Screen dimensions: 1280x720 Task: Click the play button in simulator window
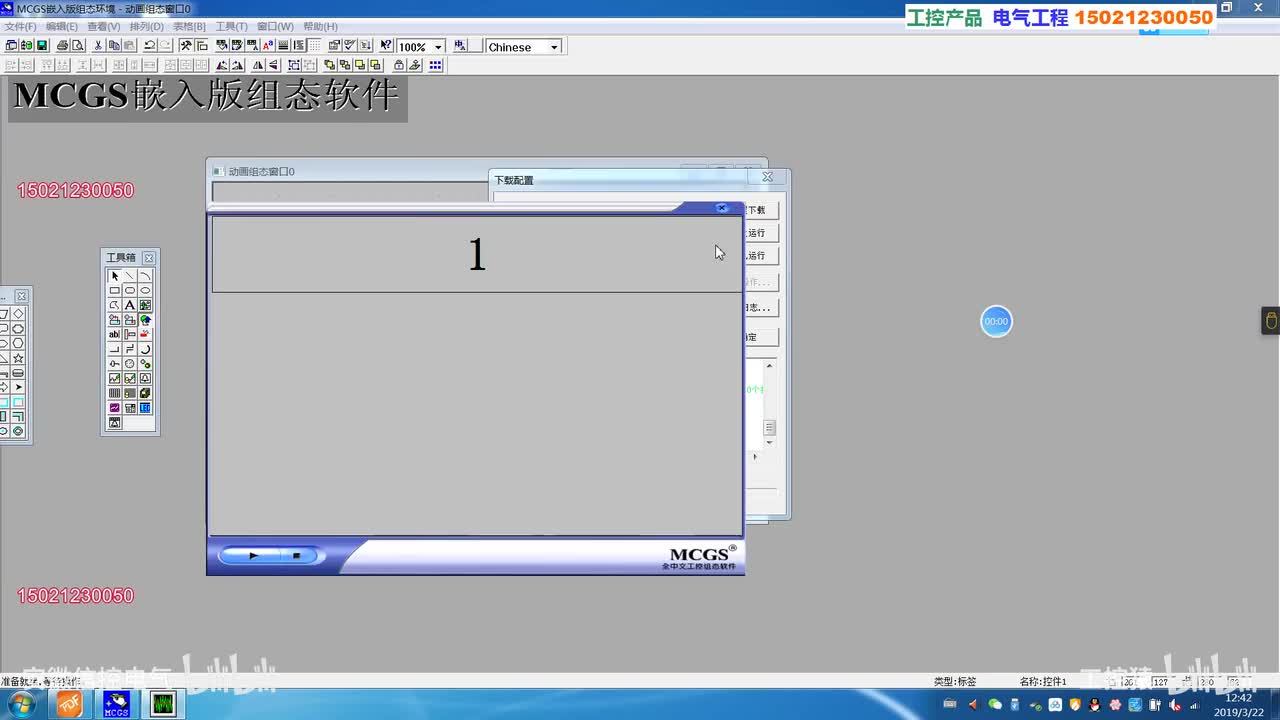[x=253, y=555]
